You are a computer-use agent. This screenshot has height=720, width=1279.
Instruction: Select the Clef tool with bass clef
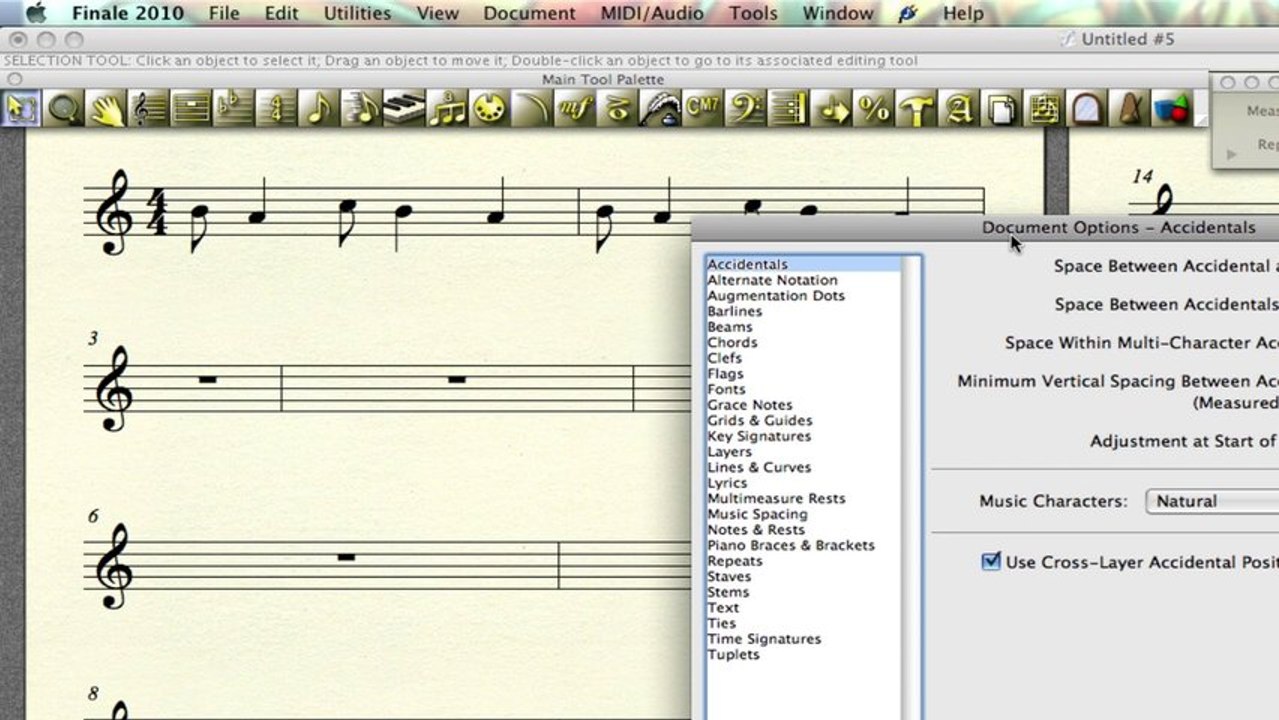click(x=744, y=108)
